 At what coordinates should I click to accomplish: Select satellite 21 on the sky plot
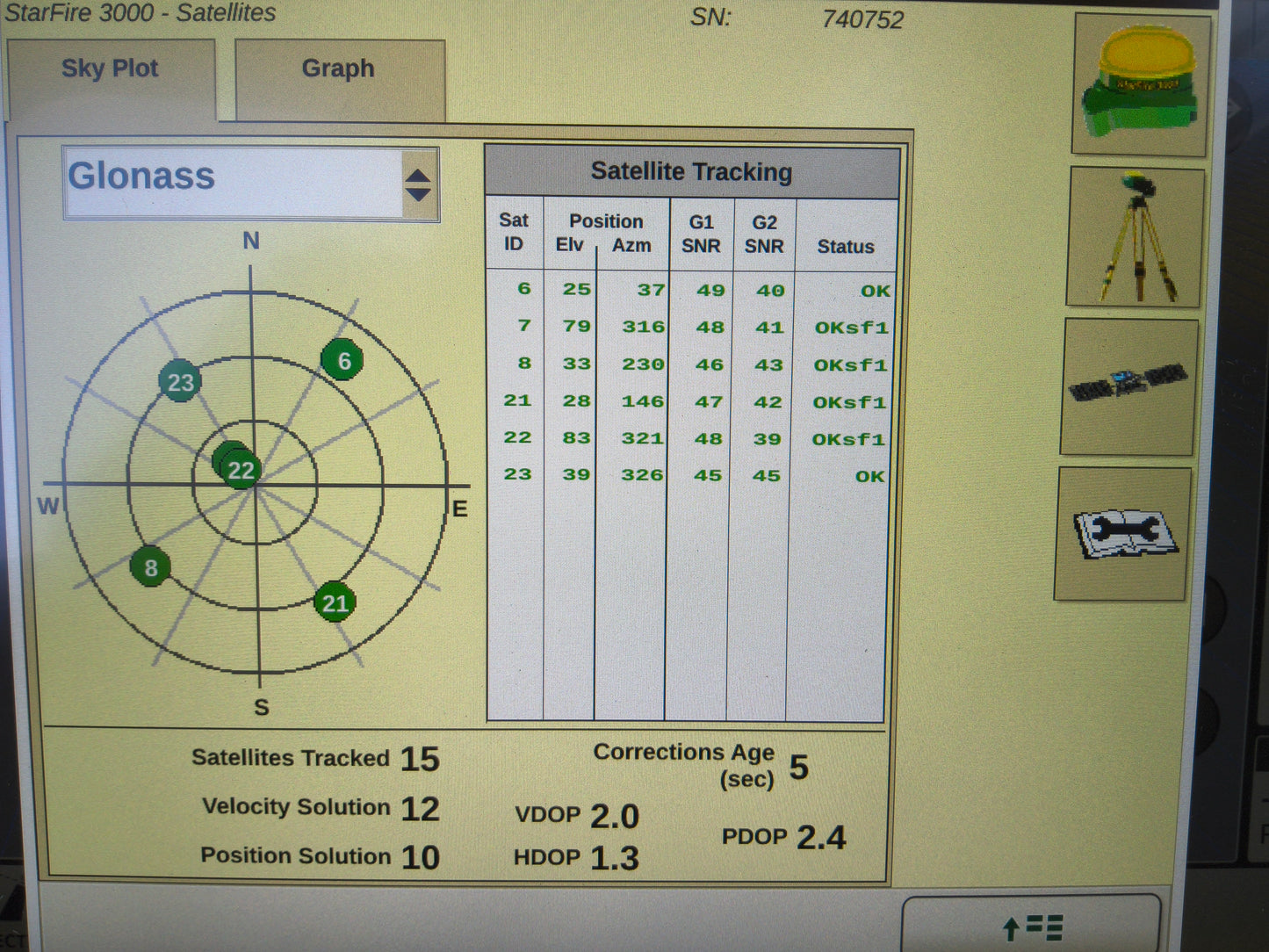335,602
